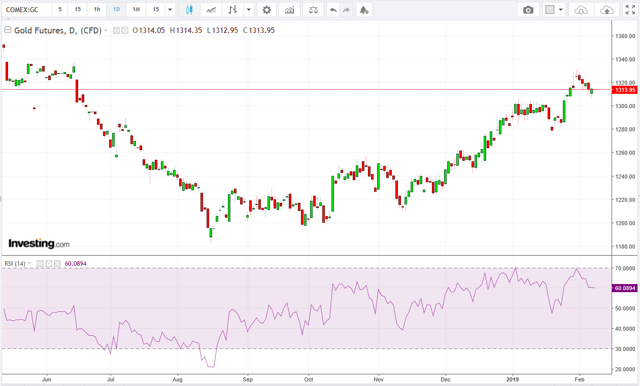640x386 pixels.
Task: Create a price alert bell icon
Action: coord(364,10)
